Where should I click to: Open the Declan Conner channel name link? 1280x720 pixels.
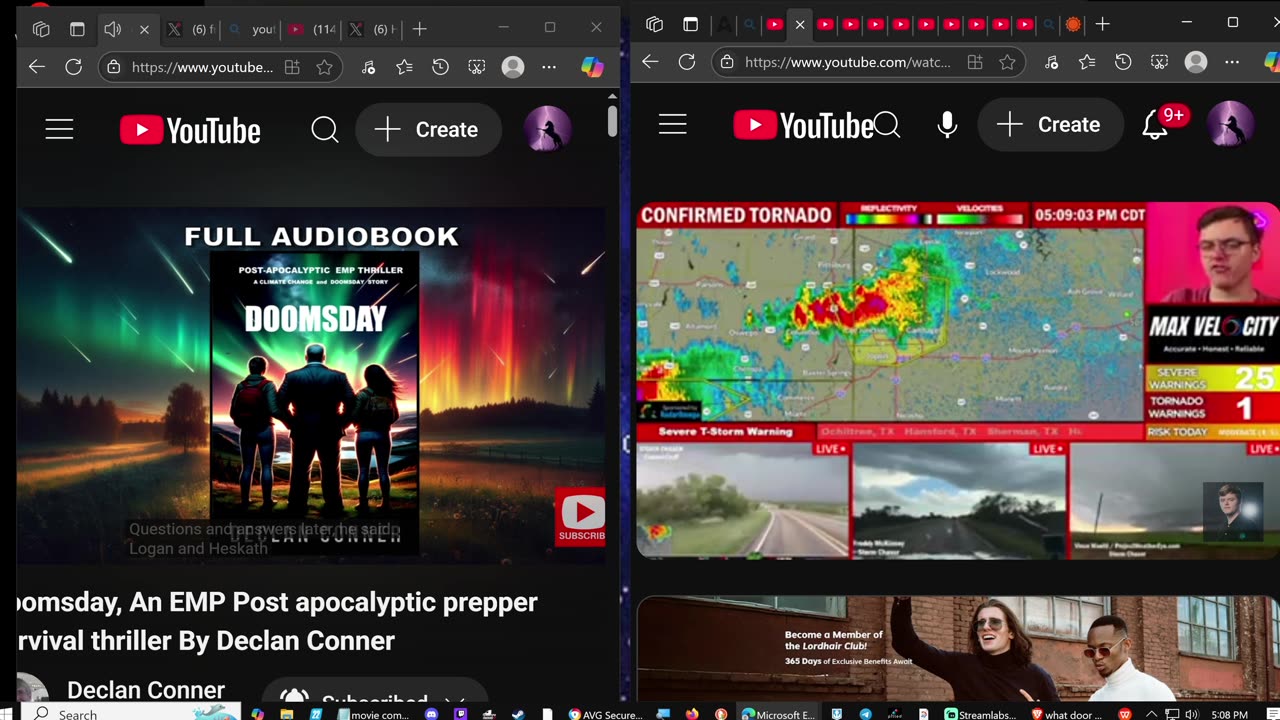(146, 690)
